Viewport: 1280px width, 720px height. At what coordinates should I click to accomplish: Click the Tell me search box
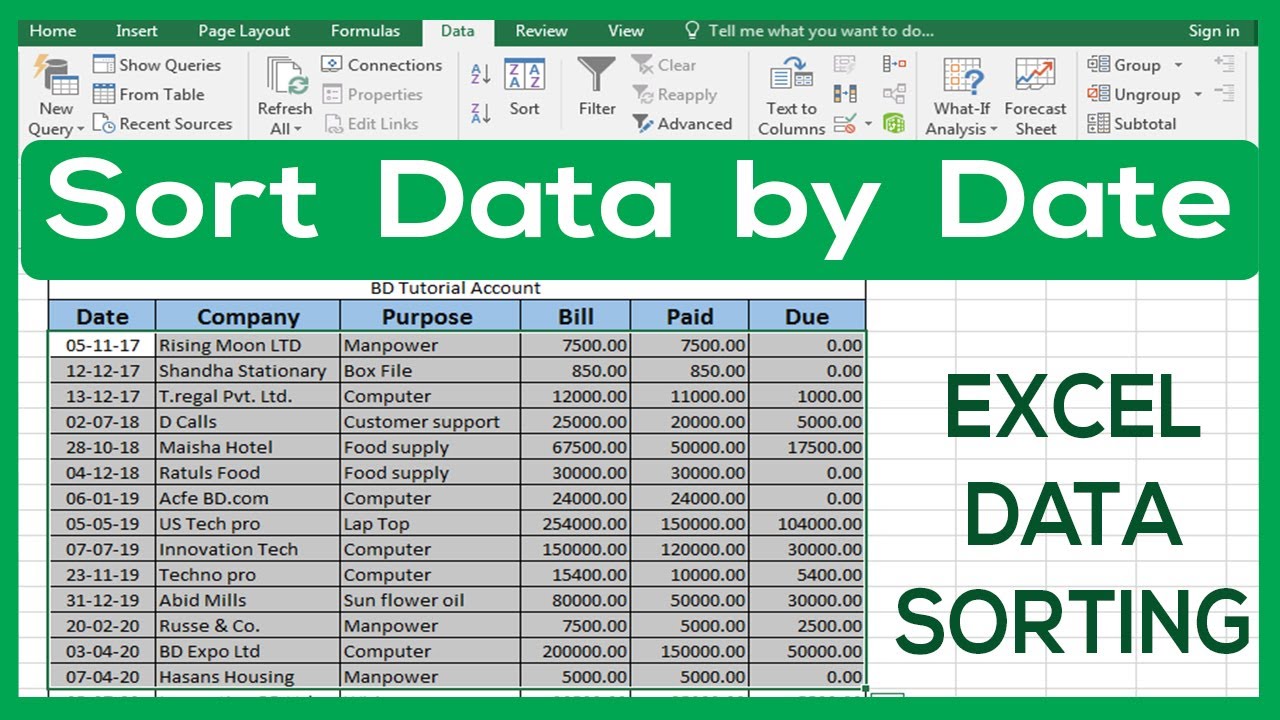(809, 31)
